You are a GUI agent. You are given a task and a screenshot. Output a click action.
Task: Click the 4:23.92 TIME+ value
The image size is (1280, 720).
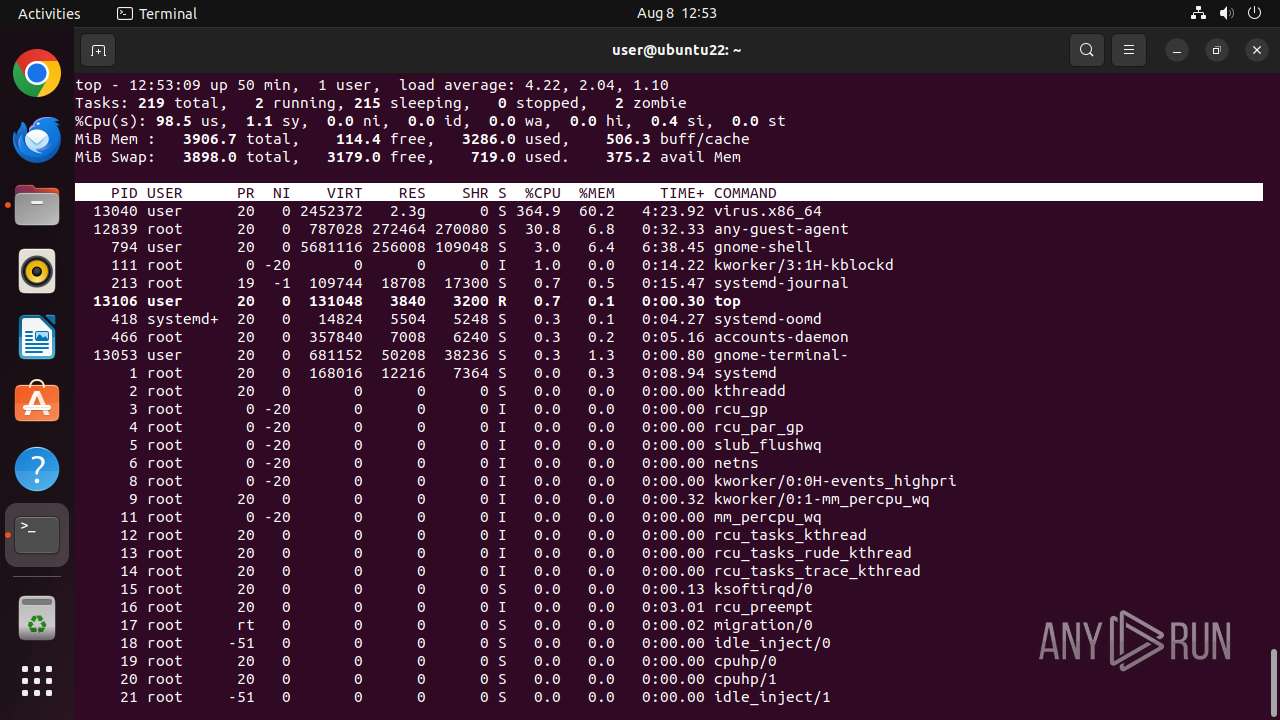point(673,211)
